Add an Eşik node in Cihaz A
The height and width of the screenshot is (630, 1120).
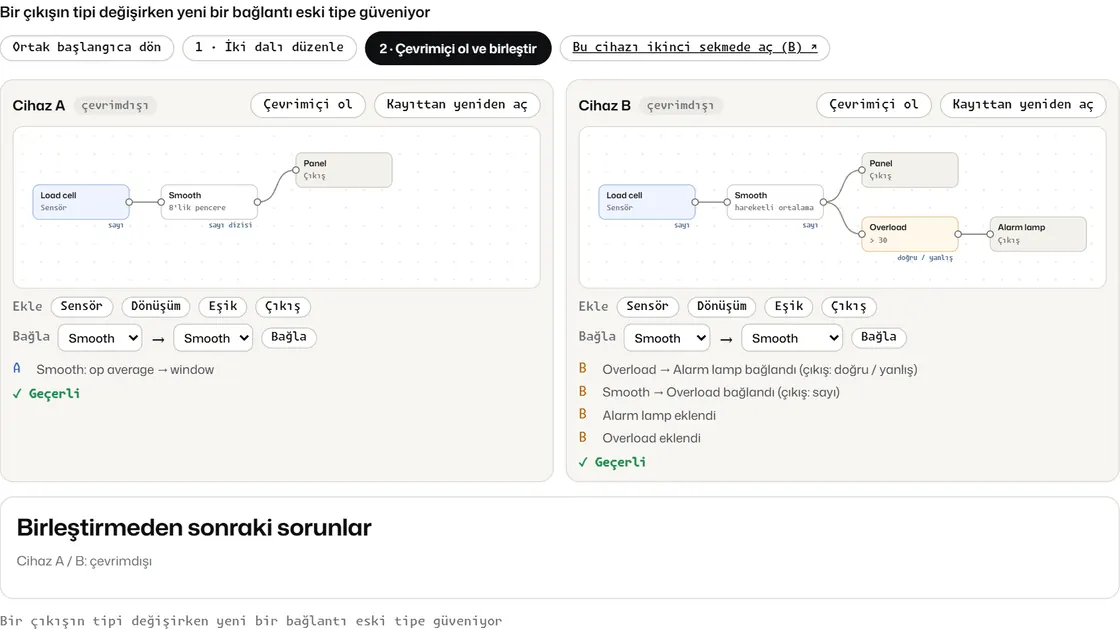(223, 306)
